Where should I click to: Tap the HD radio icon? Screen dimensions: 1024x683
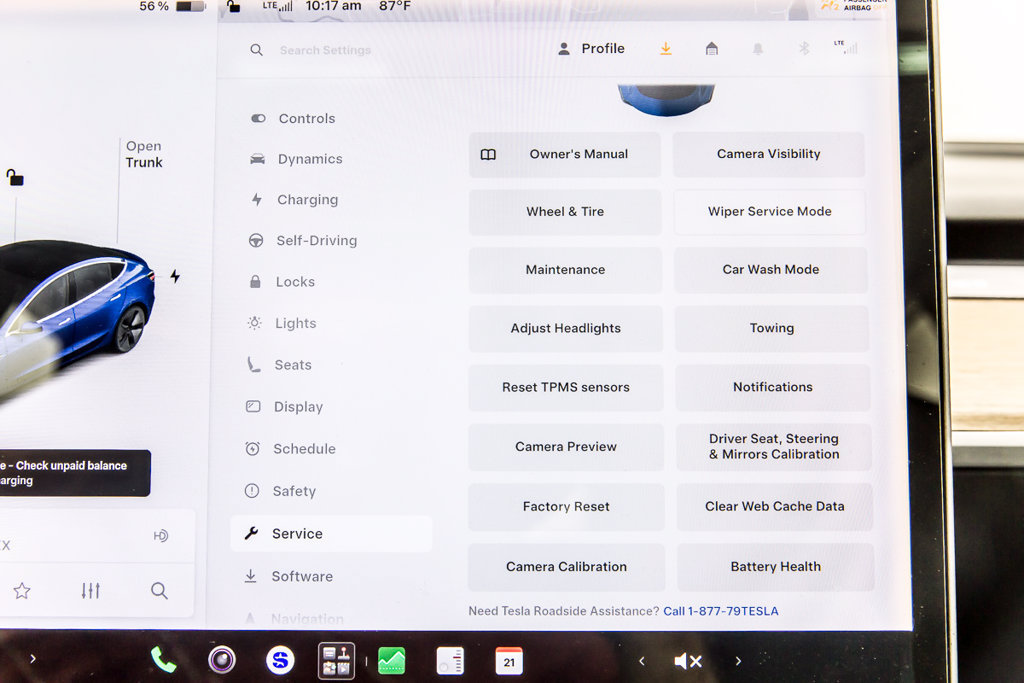pyautogui.click(x=161, y=536)
